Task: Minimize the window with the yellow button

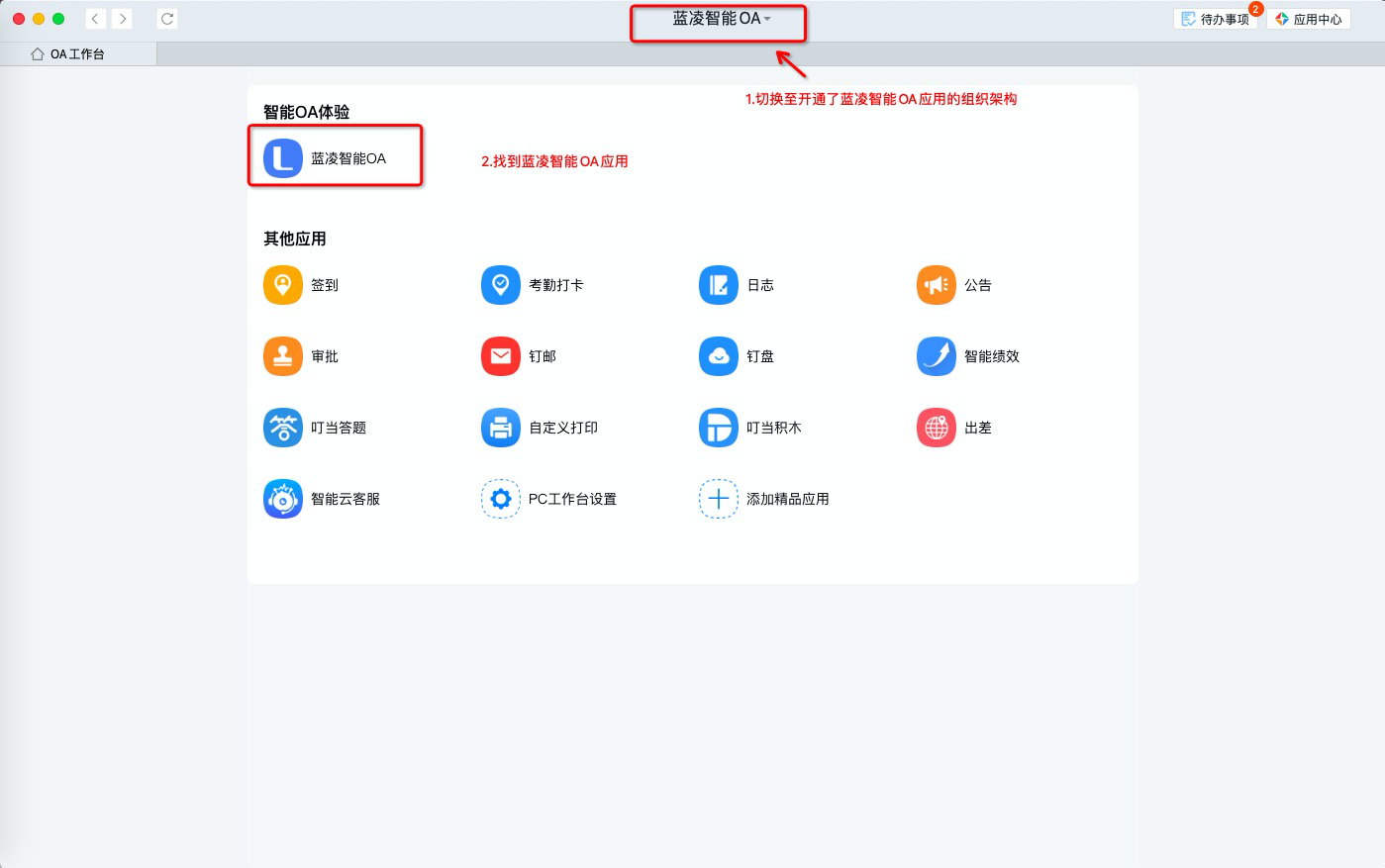Action: coord(39,19)
